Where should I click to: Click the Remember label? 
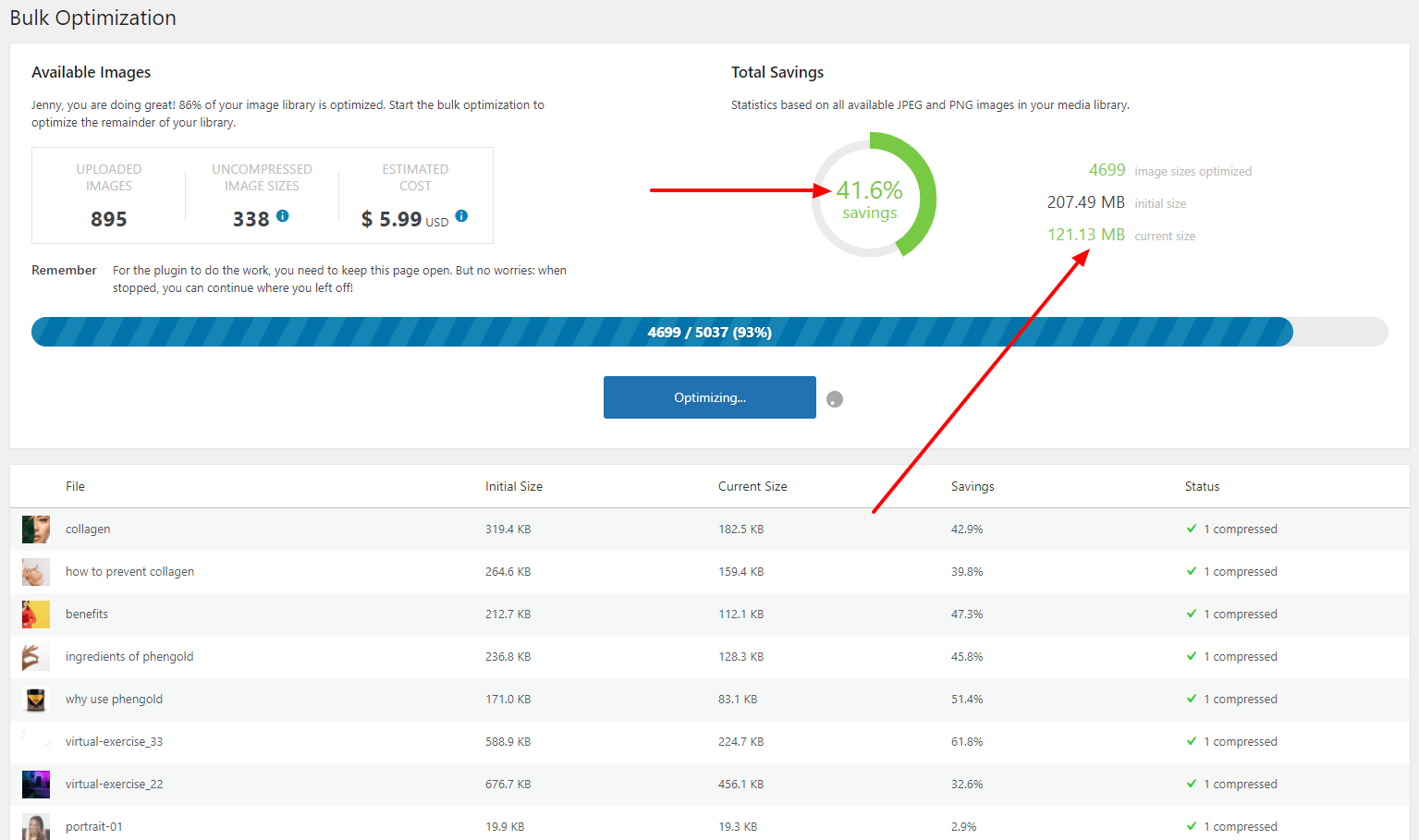coord(64,271)
